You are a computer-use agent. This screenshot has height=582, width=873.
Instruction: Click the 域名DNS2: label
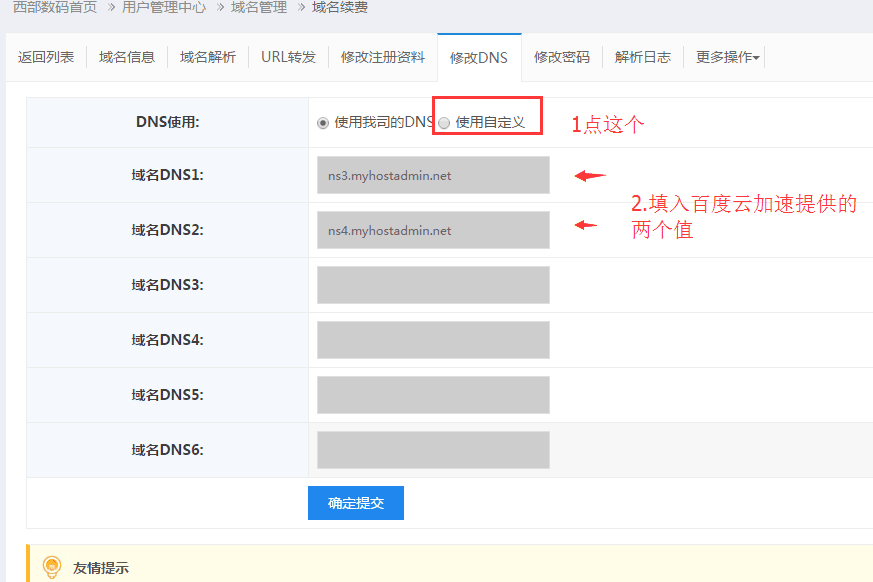click(168, 230)
